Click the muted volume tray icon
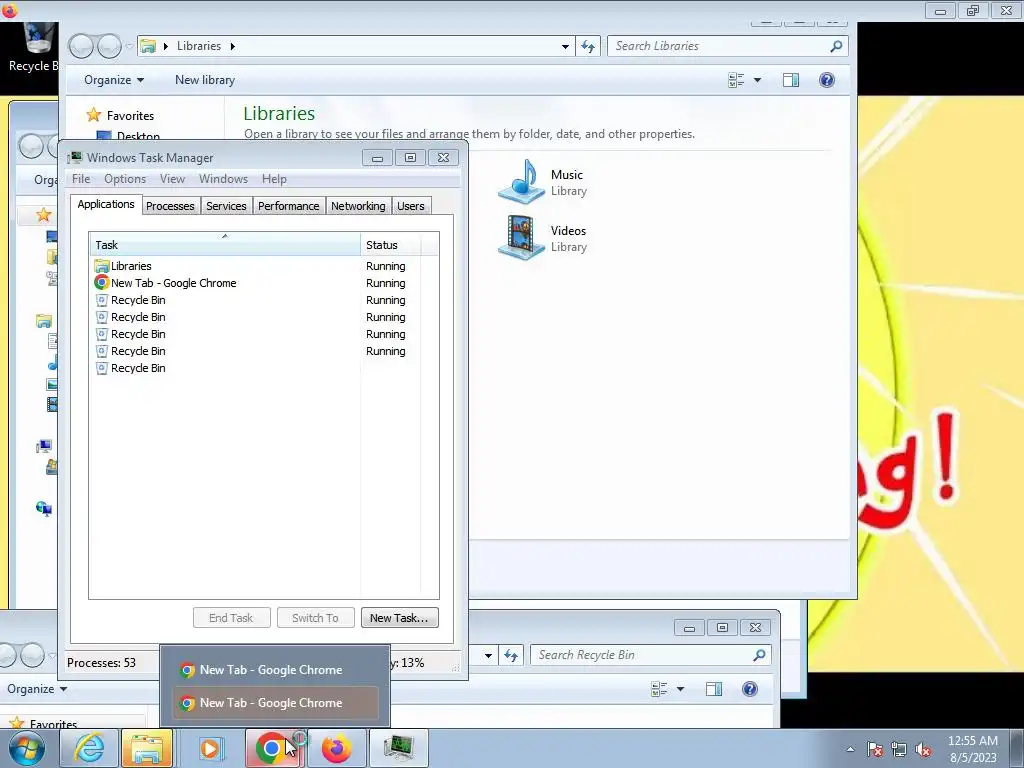 click(923, 749)
